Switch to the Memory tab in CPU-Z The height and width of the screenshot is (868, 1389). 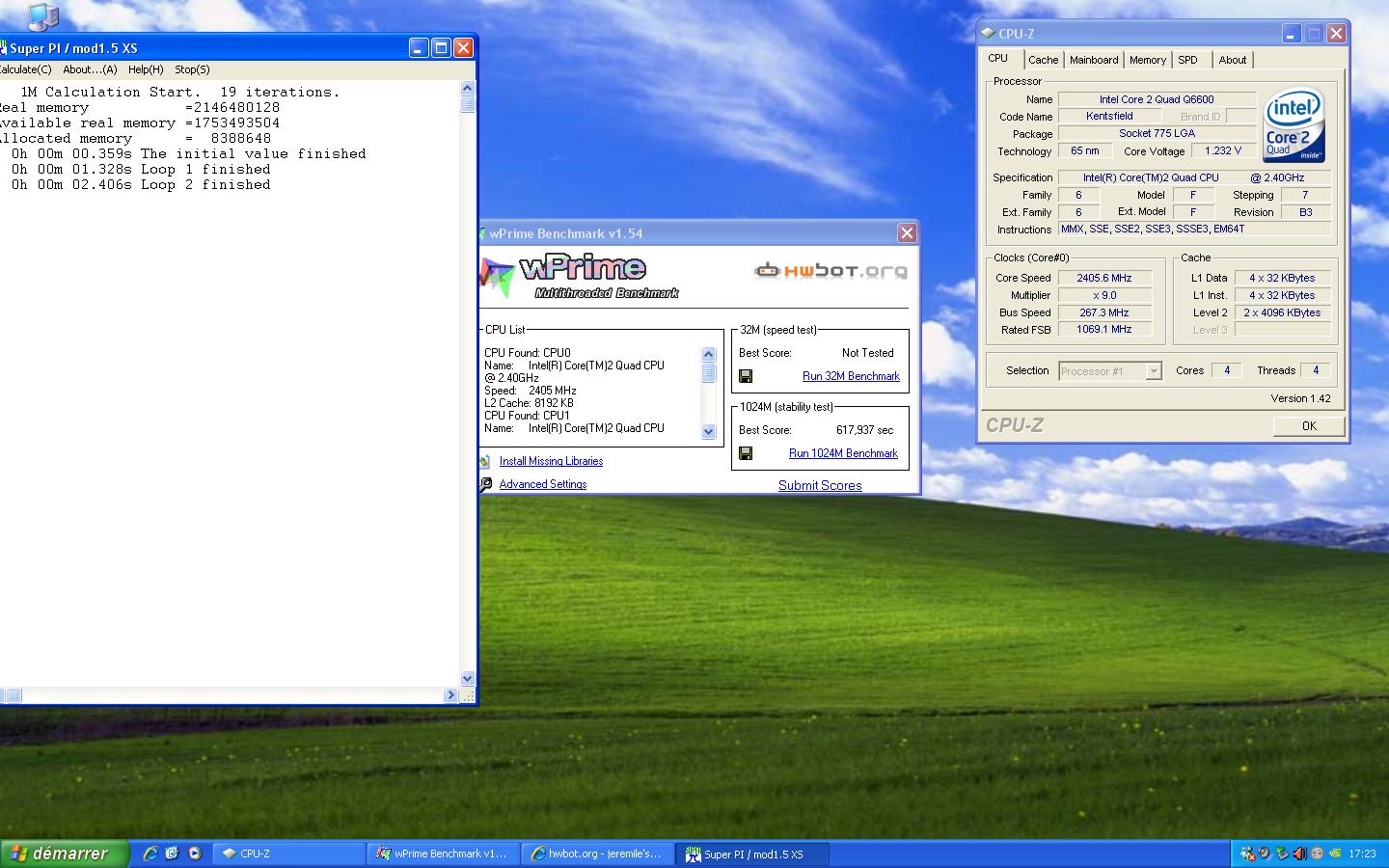(x=1148, y=60)
